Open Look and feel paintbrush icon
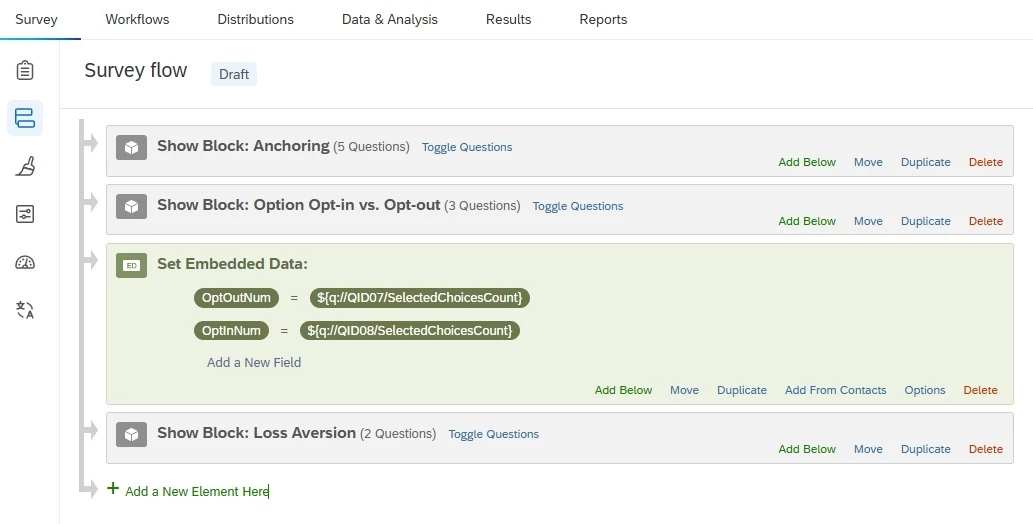Viewport: 1033px width, 524px height. (x=25, y=166)
